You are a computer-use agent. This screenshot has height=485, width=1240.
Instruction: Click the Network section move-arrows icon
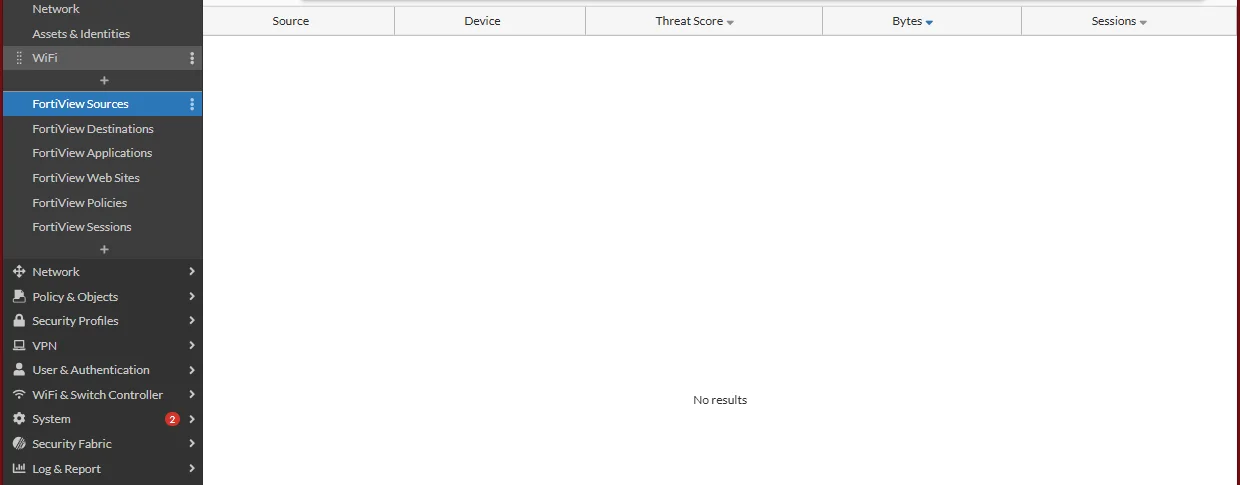click(x=18, y=272)
